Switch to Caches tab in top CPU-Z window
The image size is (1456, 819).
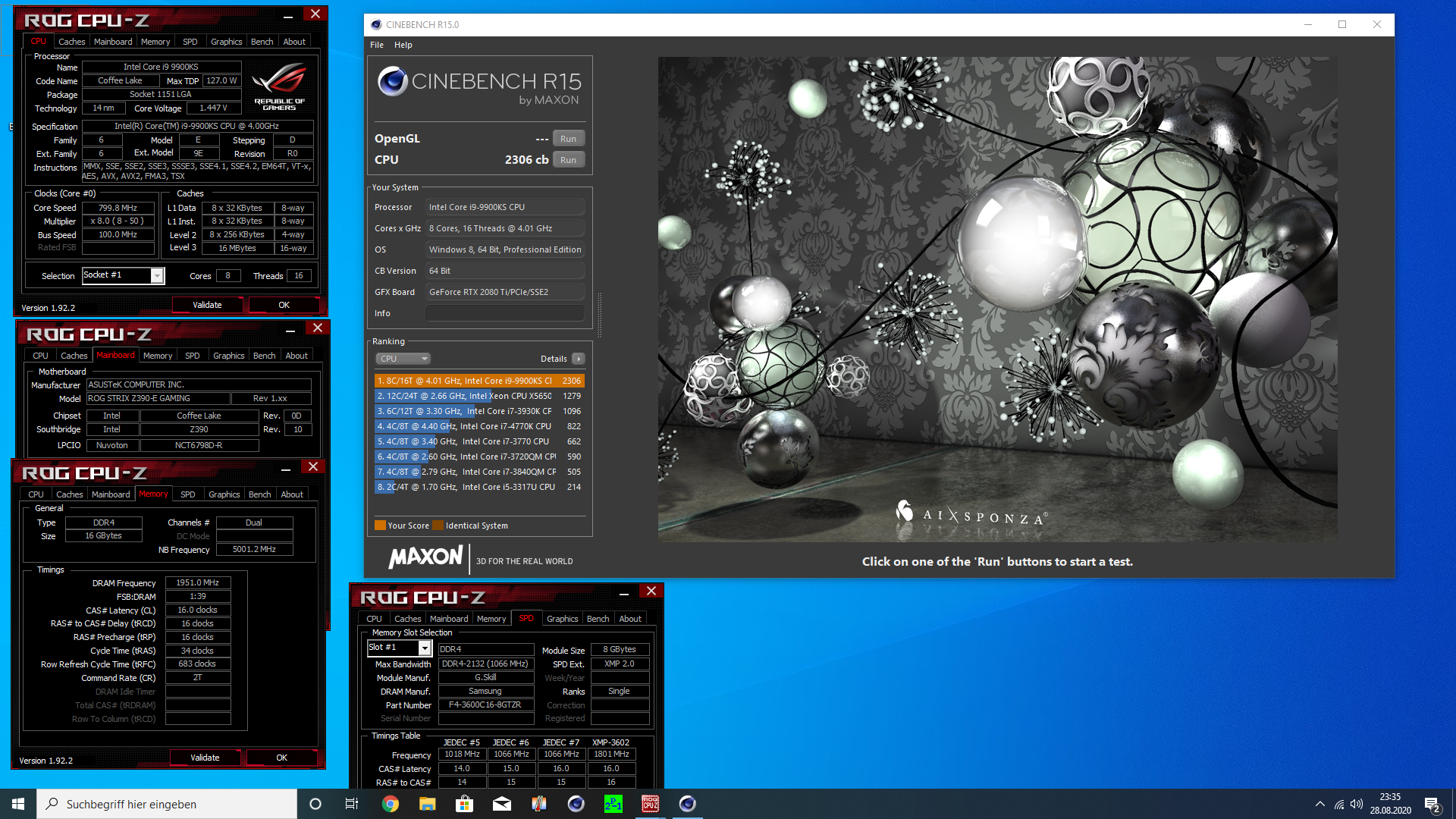click(72, 42)
